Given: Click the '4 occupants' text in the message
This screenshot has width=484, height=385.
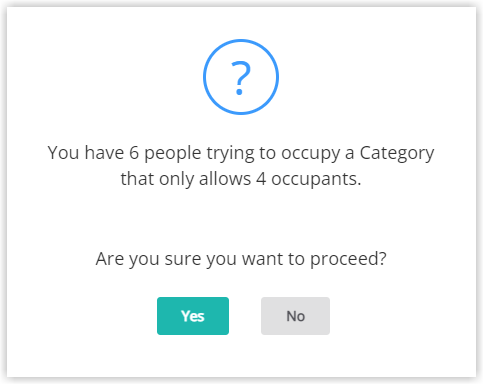Looking at the screenshot, I should point(308,179).
